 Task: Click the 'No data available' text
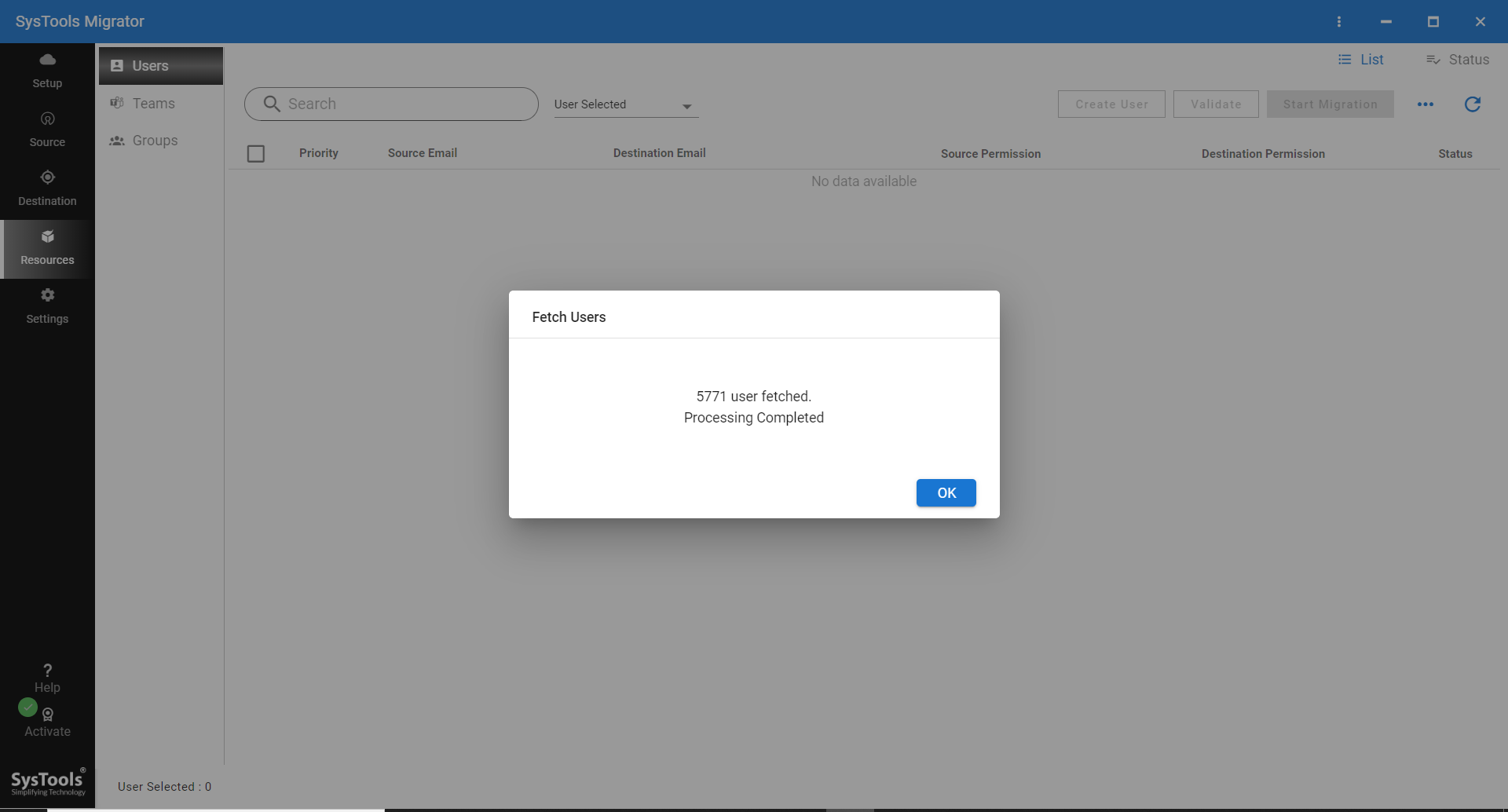tap(864, 181)
